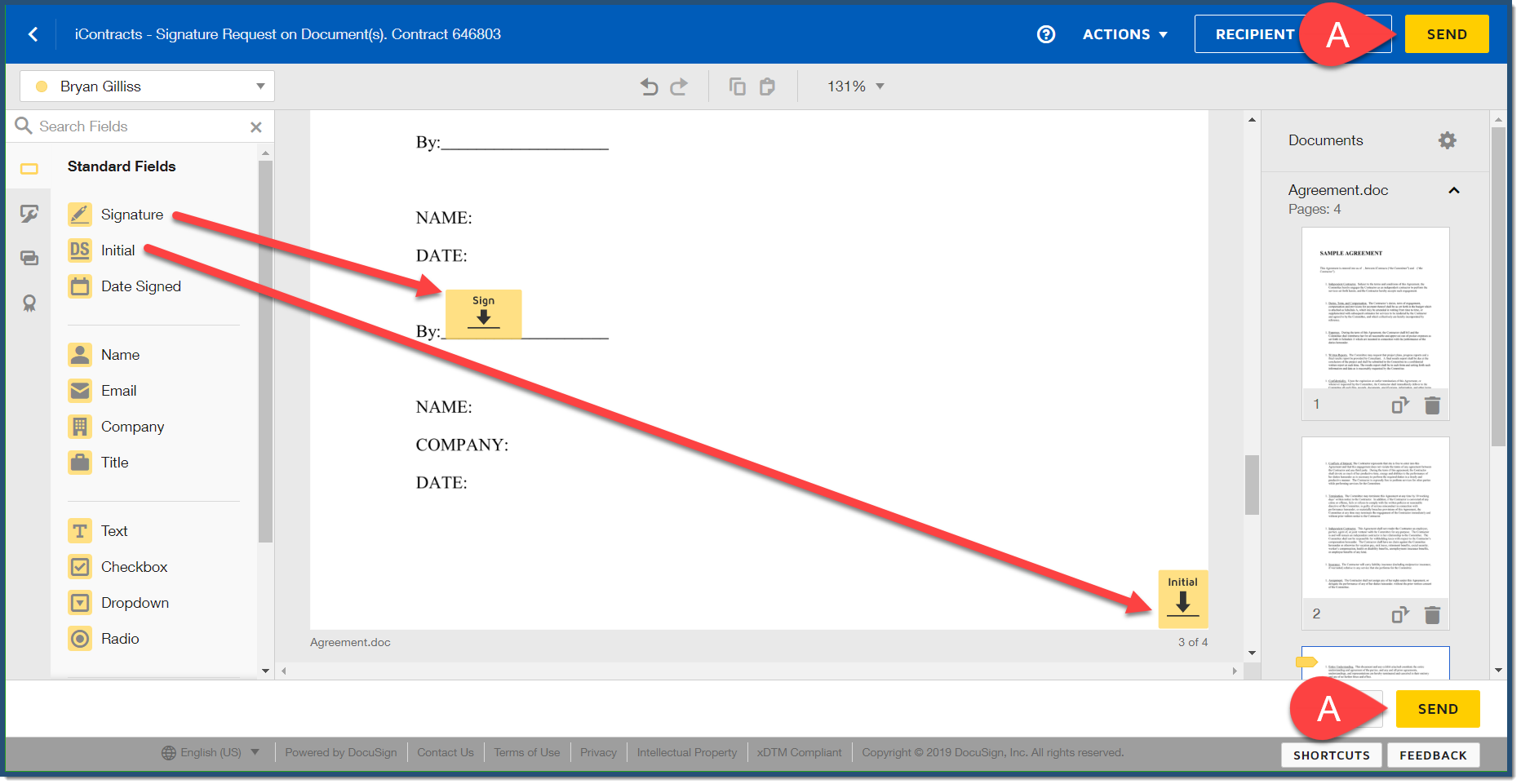Screen dimensions: 1521x784
Task: Open the help question mark icon
Action: click(x=1046, y=34)
